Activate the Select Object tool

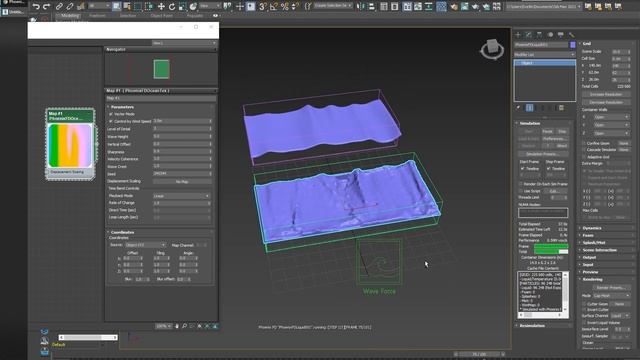tap(116, 7)
